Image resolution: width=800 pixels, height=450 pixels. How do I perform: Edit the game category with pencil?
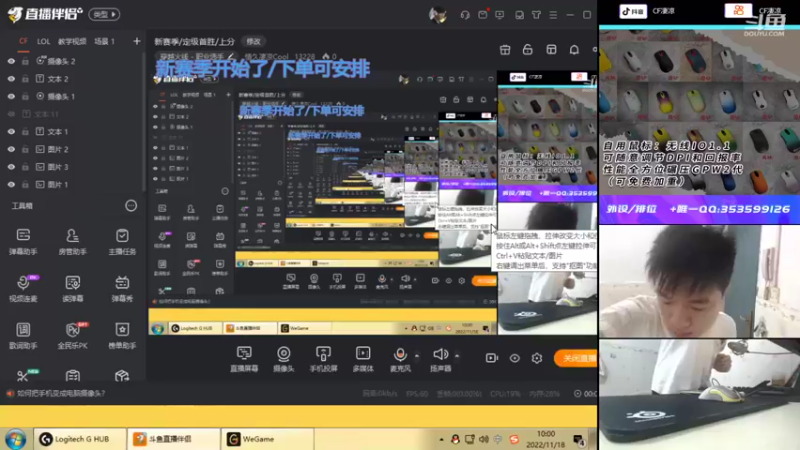231,56
